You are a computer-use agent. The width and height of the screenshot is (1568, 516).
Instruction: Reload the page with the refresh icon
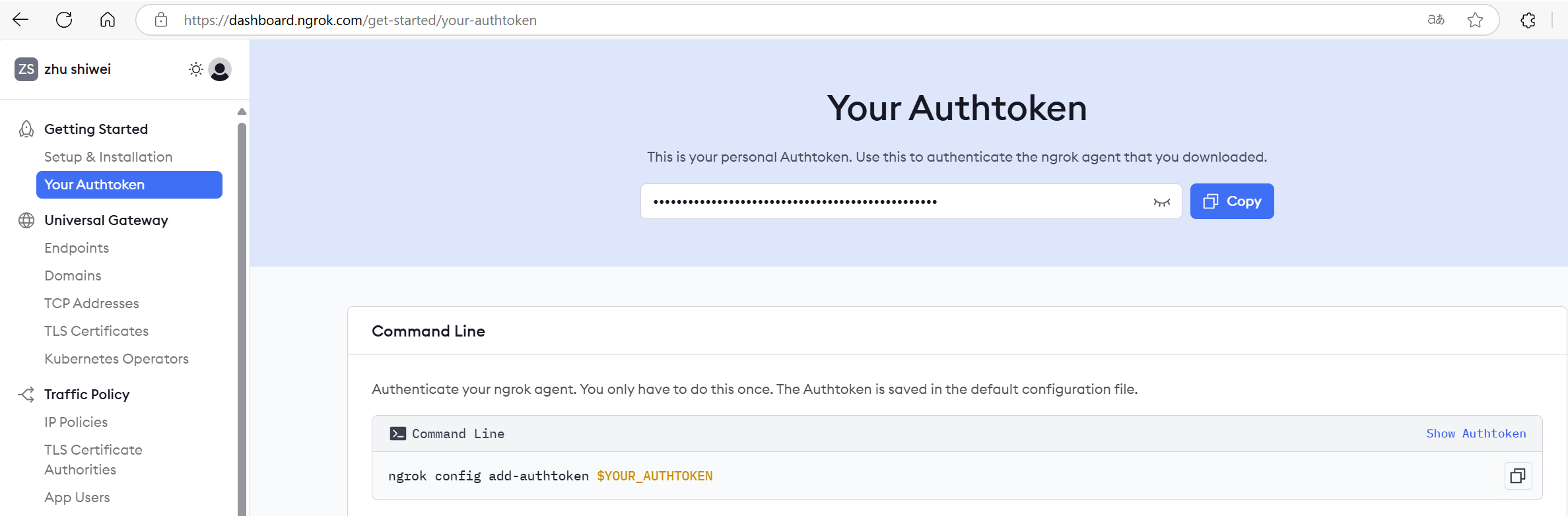pos(64,20)
